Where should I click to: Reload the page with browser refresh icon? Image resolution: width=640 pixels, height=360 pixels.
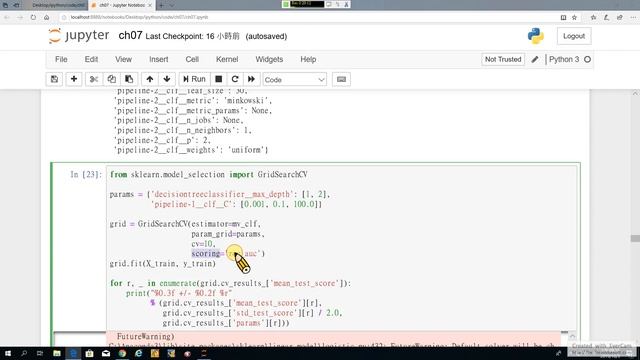click(33, 17)
